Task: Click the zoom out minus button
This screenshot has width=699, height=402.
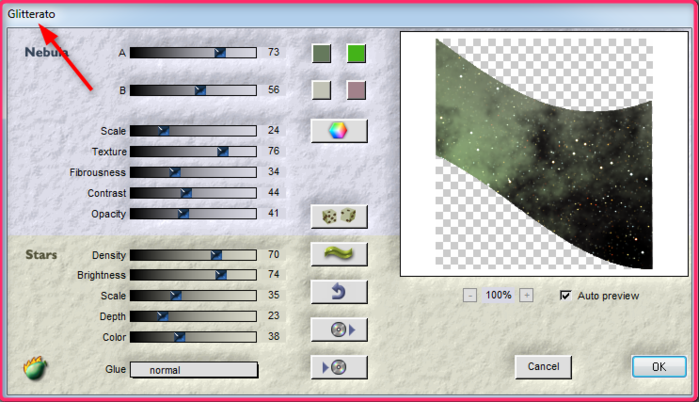Action: point(469,295)
